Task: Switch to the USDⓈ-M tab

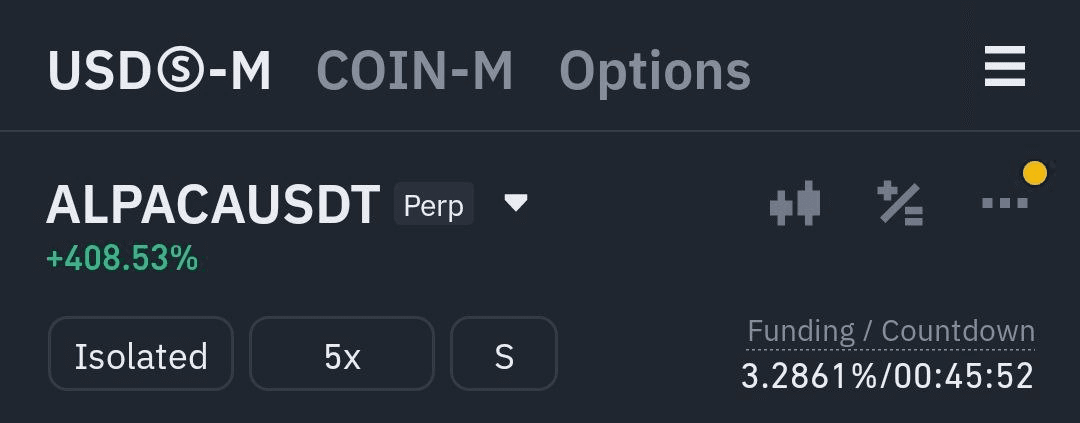Action: (x=160, y=71)
